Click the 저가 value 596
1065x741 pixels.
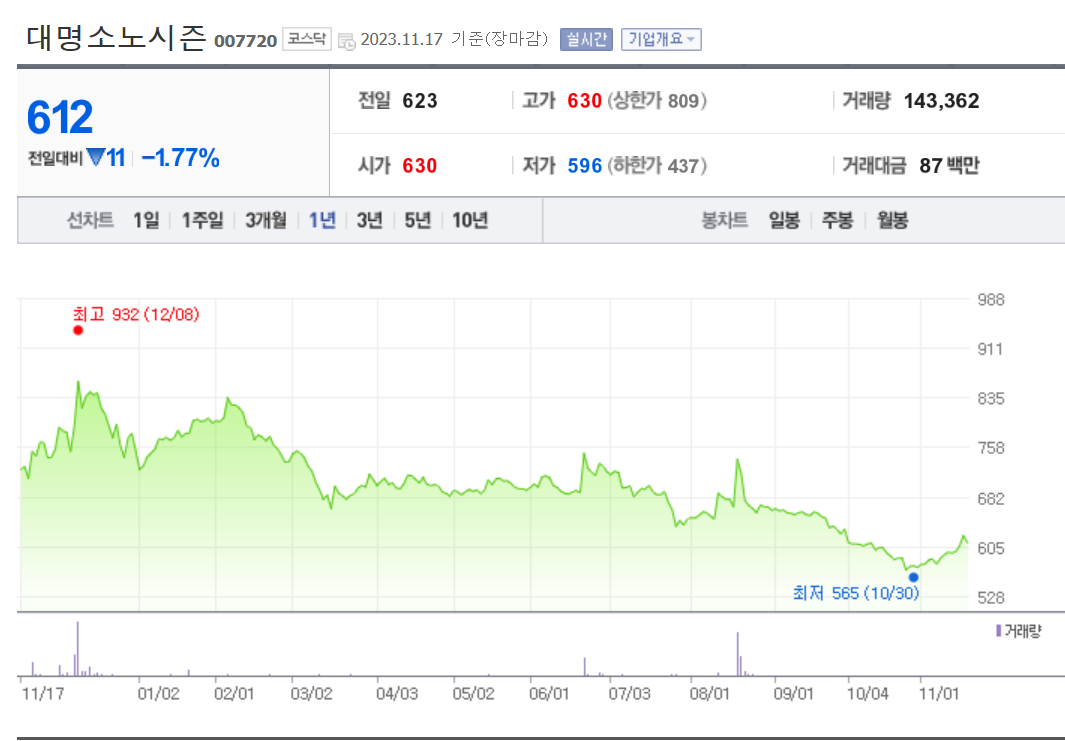coord(585,166)
